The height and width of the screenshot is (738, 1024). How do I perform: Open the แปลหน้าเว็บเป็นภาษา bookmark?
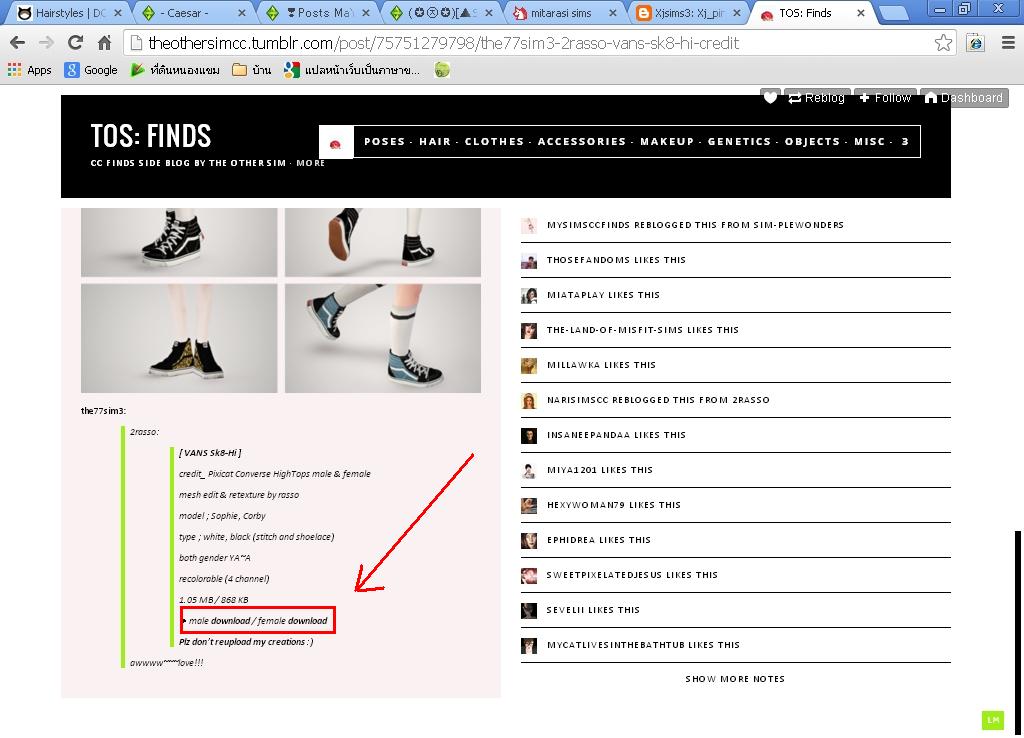(352, 70)
